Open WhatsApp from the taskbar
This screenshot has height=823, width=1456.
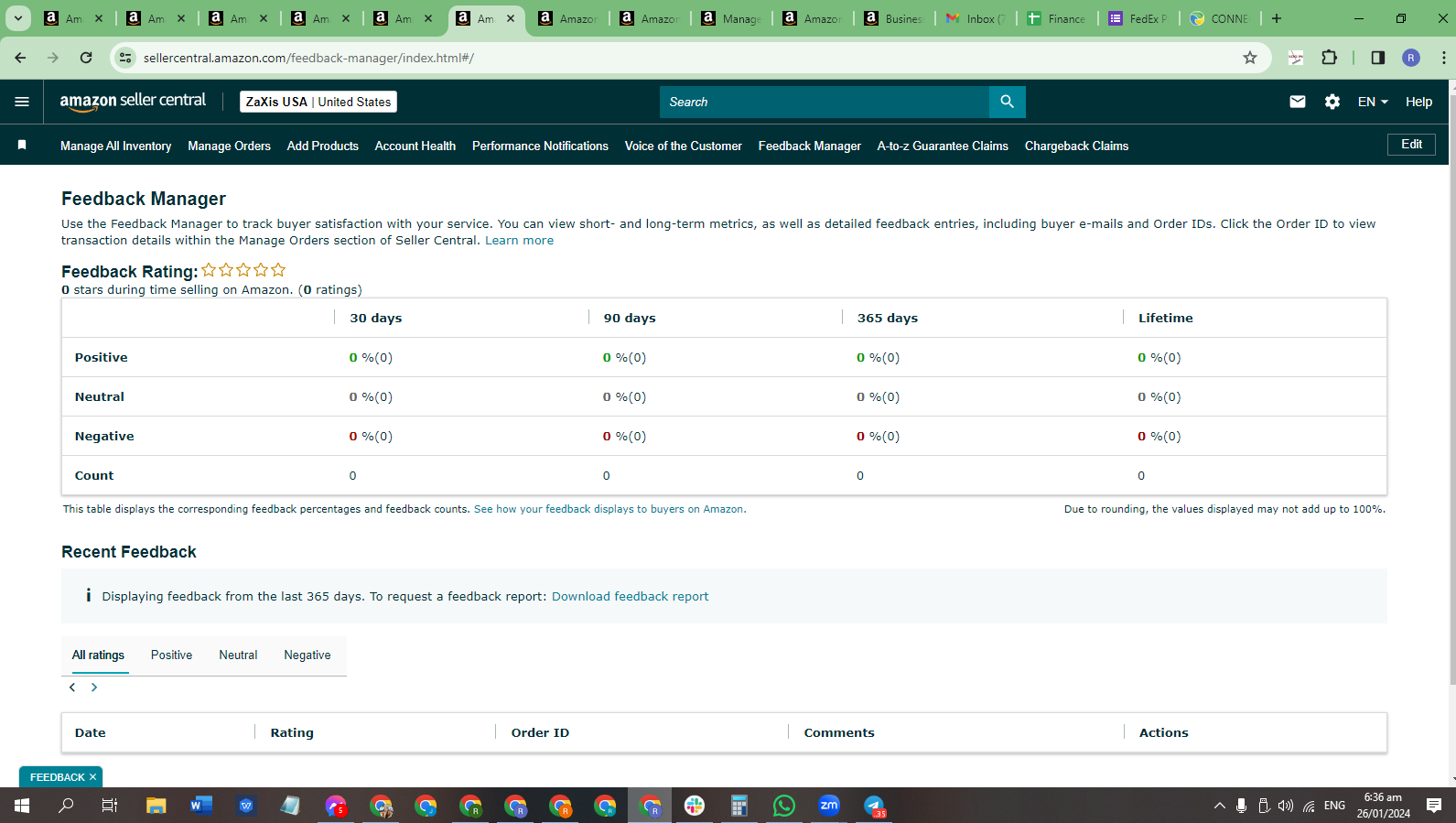click(784, 806)
